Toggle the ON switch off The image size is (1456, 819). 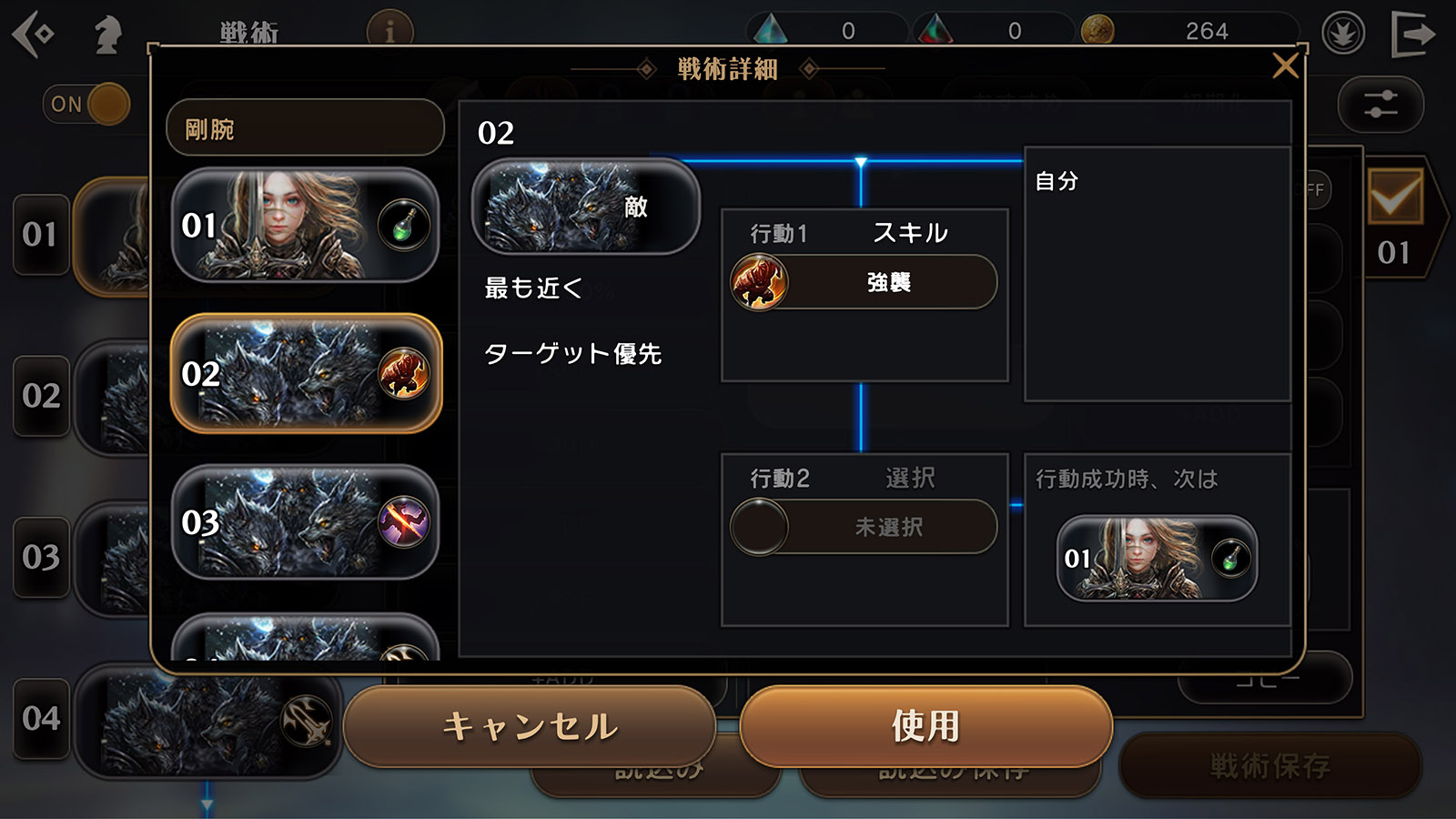coord(86,104)
